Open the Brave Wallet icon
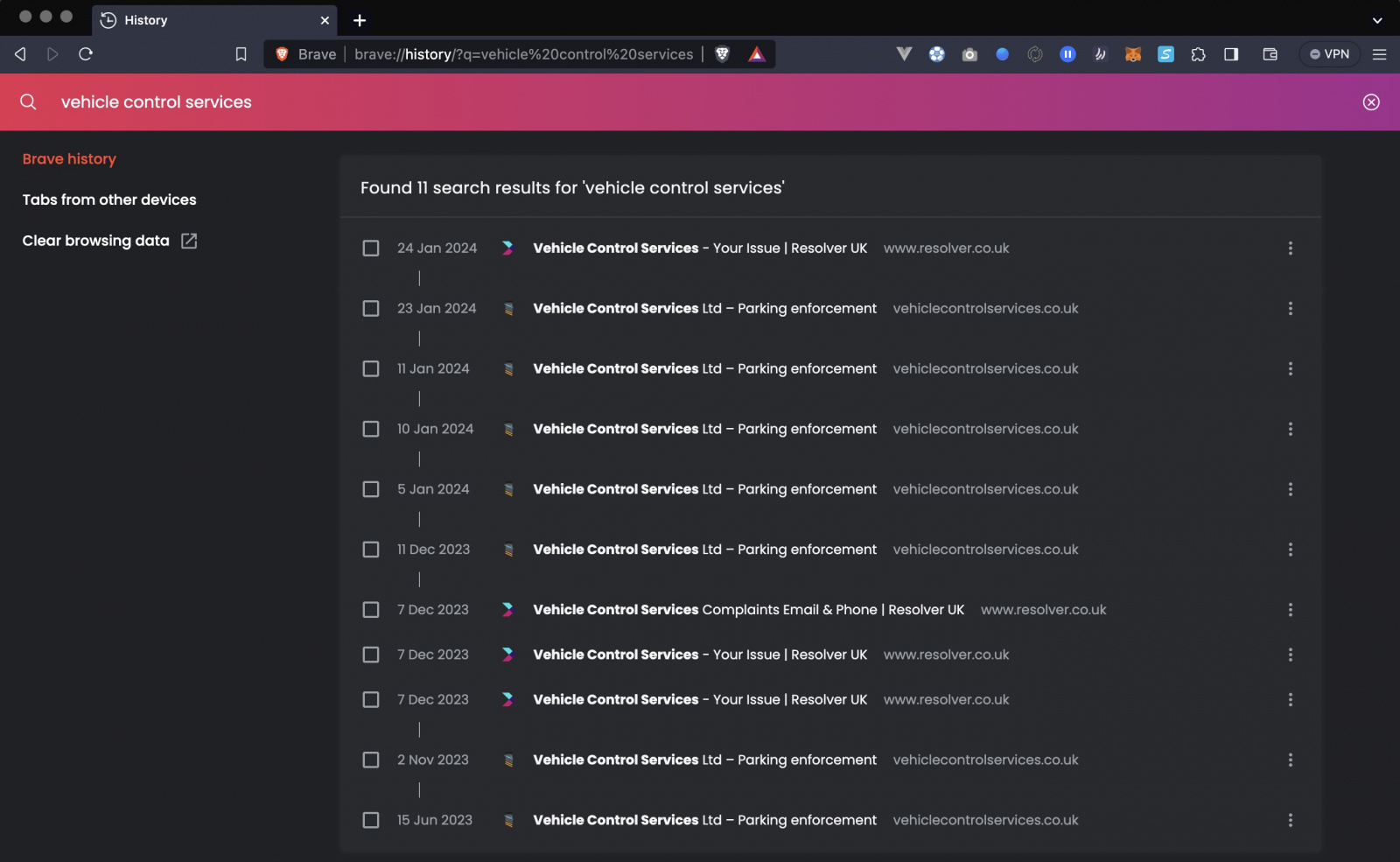1400x862 pixels. coord(1270,54)
